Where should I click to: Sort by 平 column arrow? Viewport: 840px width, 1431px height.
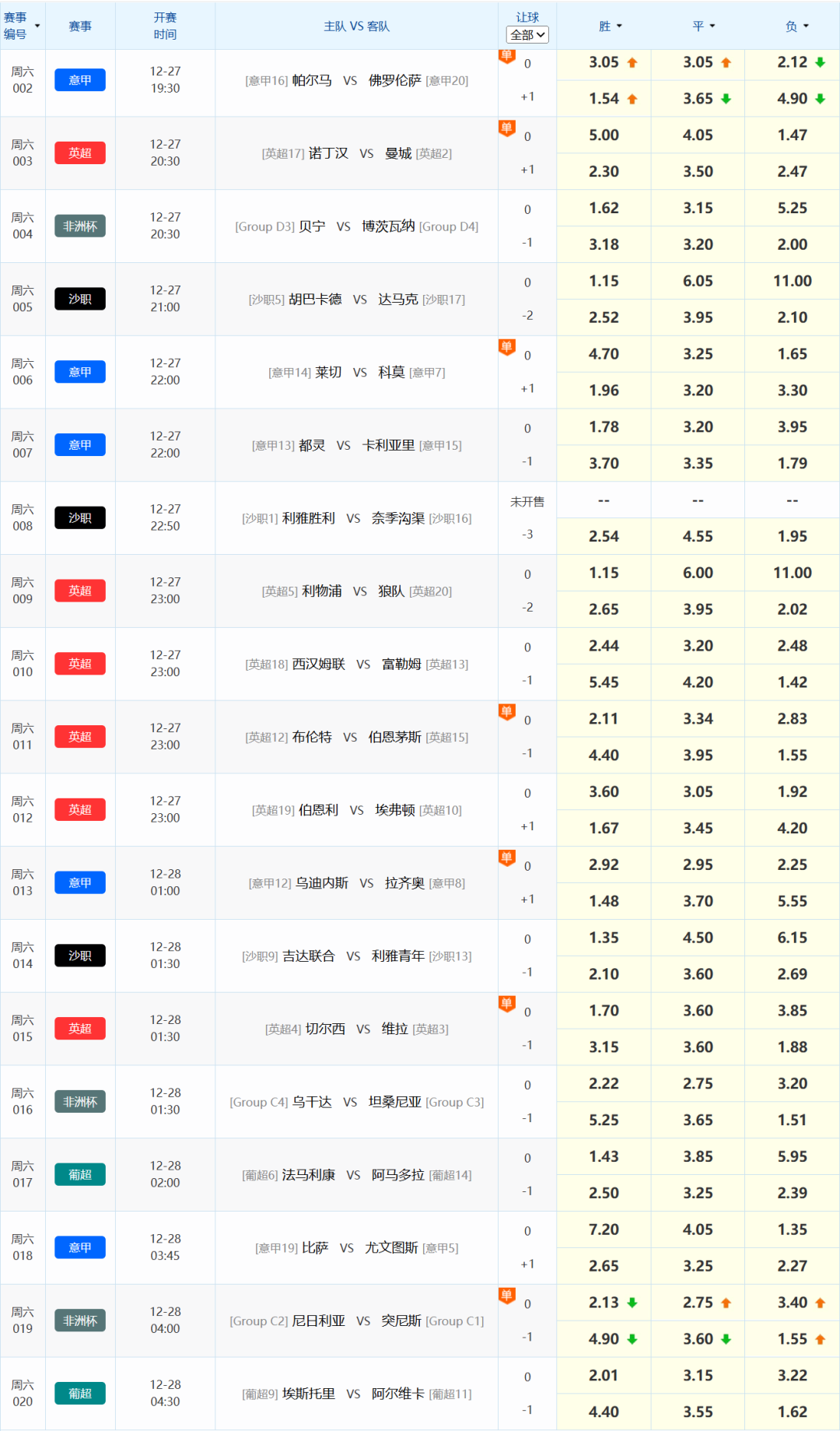(x=712, y=26)
